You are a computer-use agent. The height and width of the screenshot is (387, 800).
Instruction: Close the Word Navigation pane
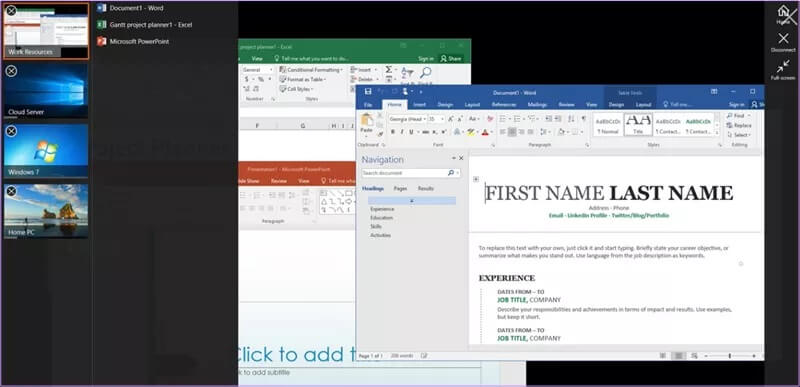click(x=461, y=159)
